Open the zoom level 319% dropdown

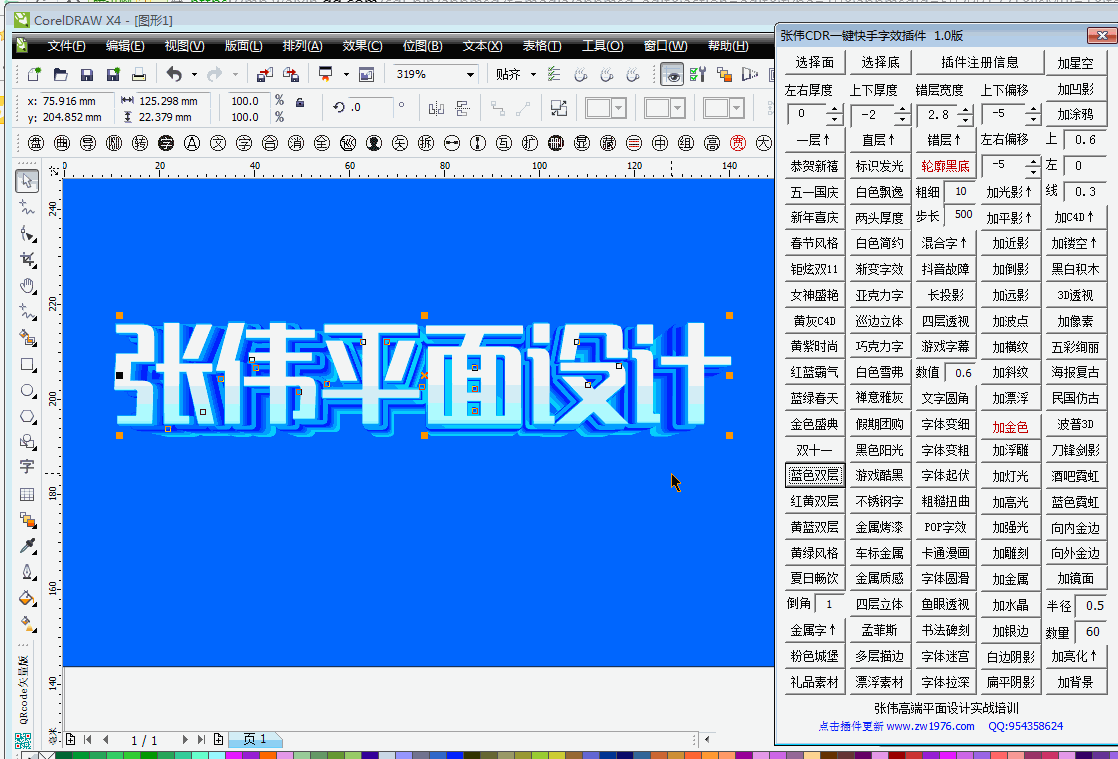coord(470,74)
